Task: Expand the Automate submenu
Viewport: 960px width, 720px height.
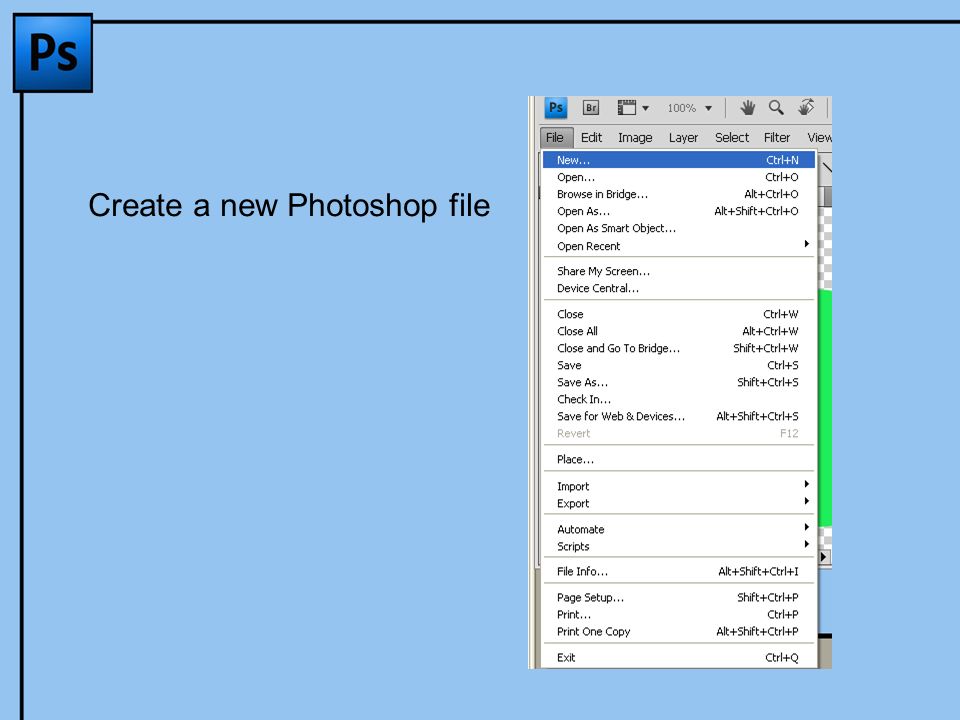Action: tap(678, 529)
